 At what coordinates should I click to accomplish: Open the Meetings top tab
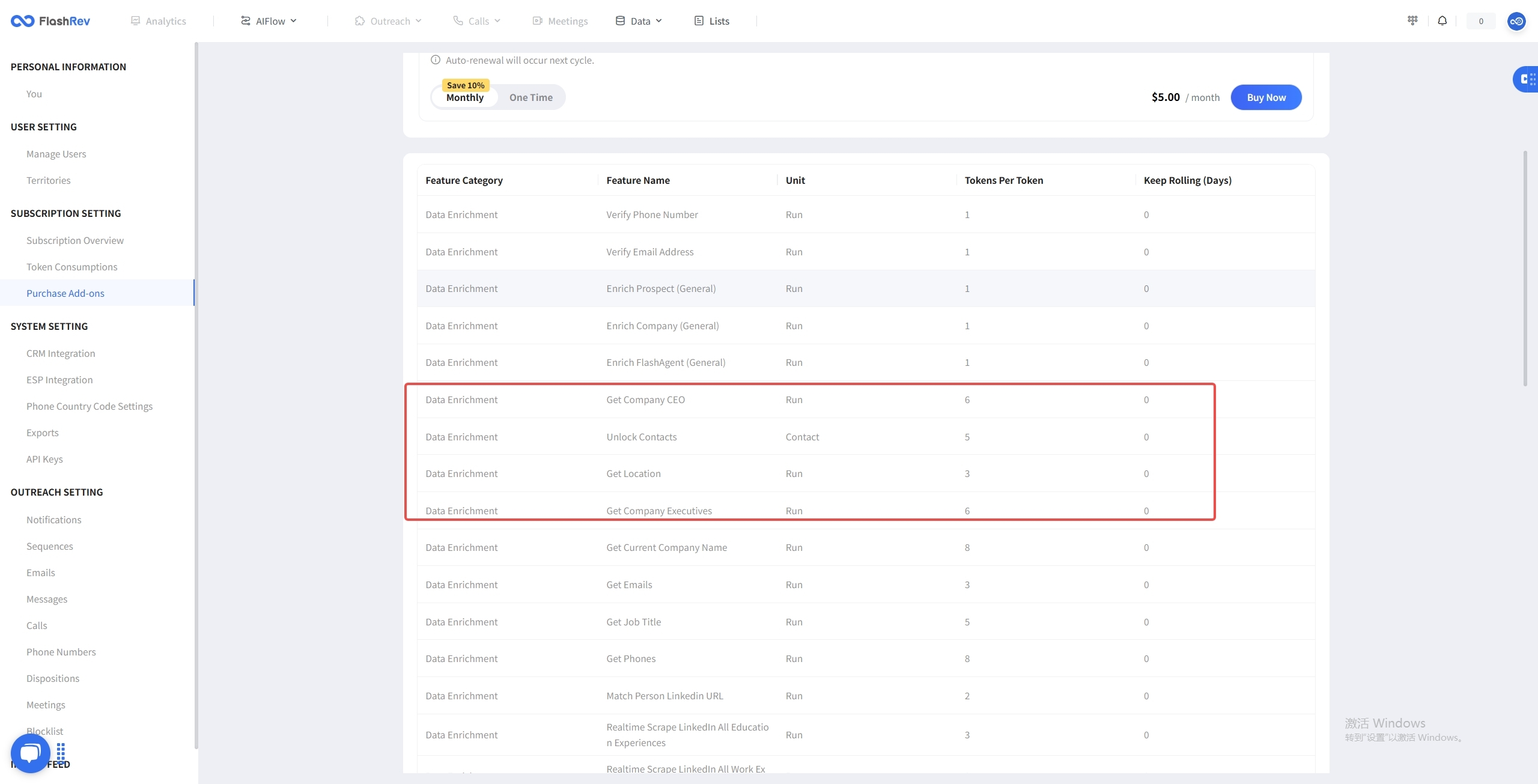[560, 21]
